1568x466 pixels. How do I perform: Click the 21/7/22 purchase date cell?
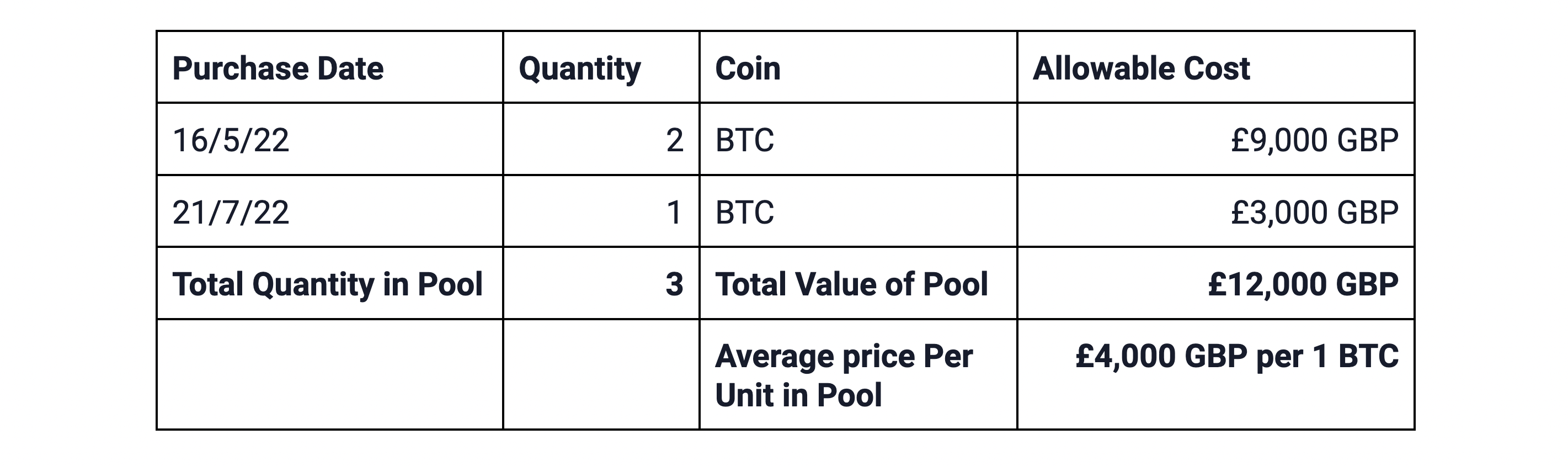click(x=231, y=212)
